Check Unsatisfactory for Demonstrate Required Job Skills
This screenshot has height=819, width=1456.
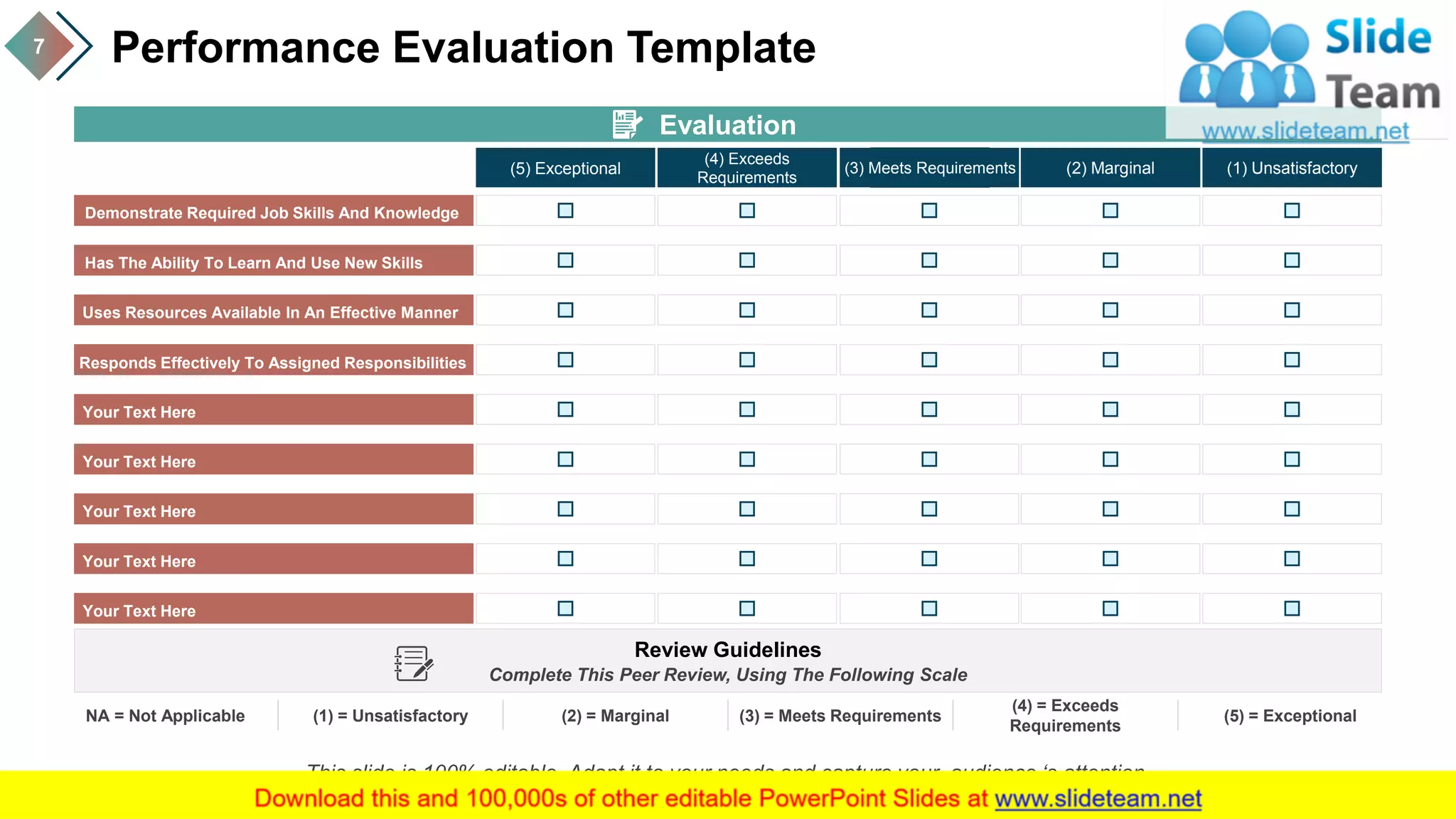[1292, 210]
